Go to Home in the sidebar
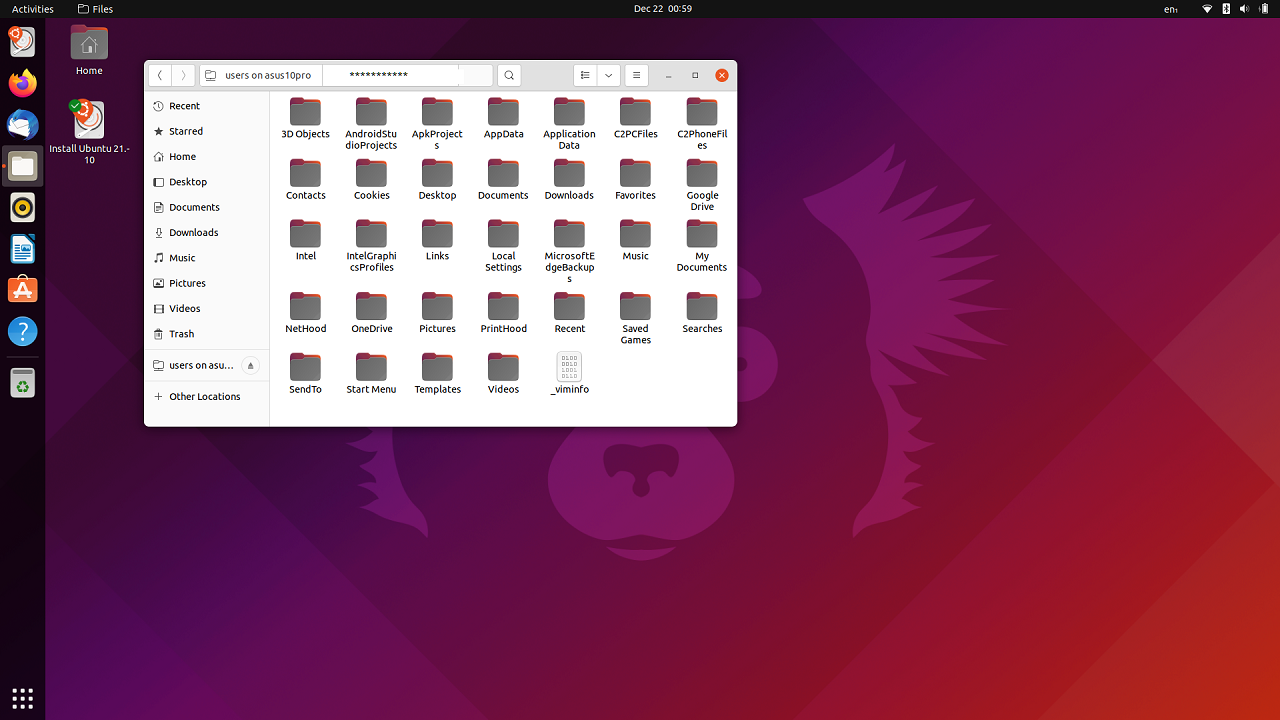The width and height of the screenshot is (1280, 720). click(x=207, y=156)
